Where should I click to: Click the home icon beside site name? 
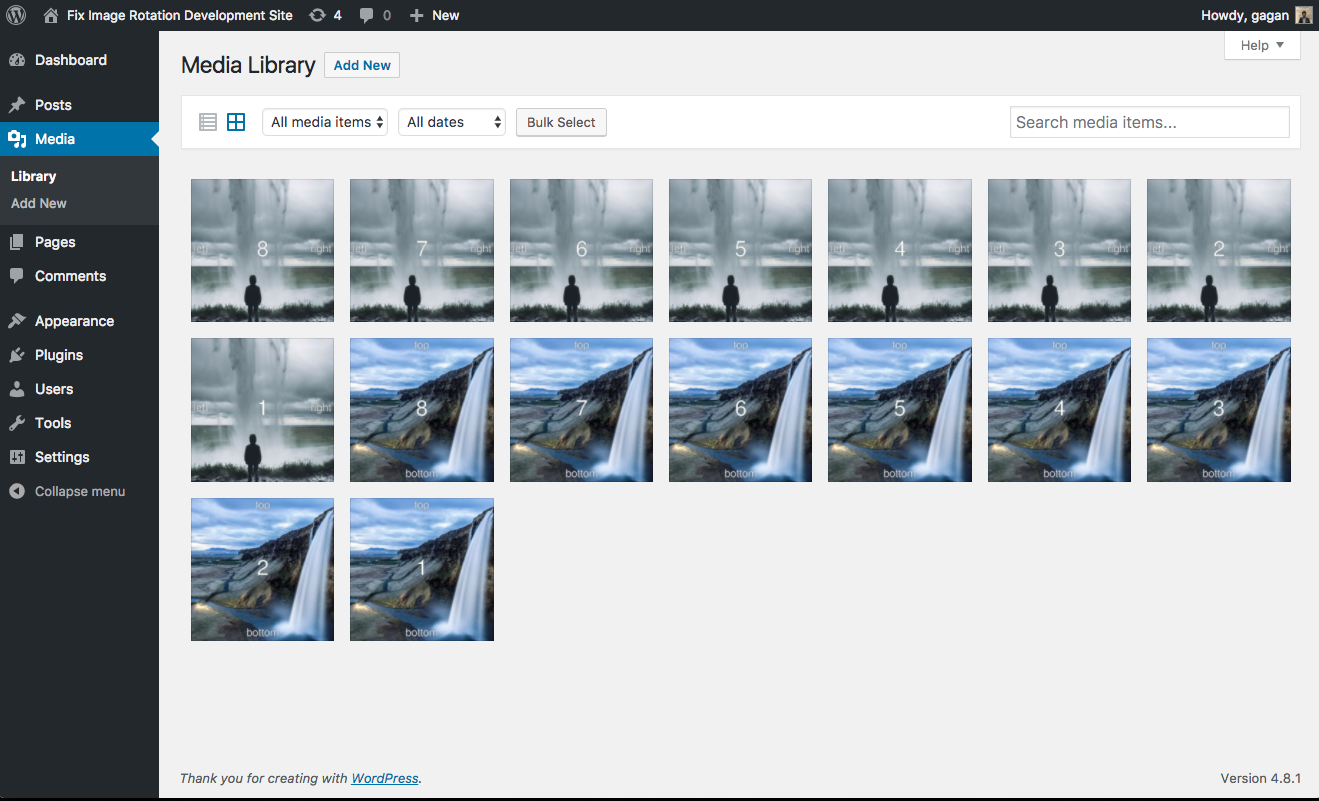pos(51,15)
